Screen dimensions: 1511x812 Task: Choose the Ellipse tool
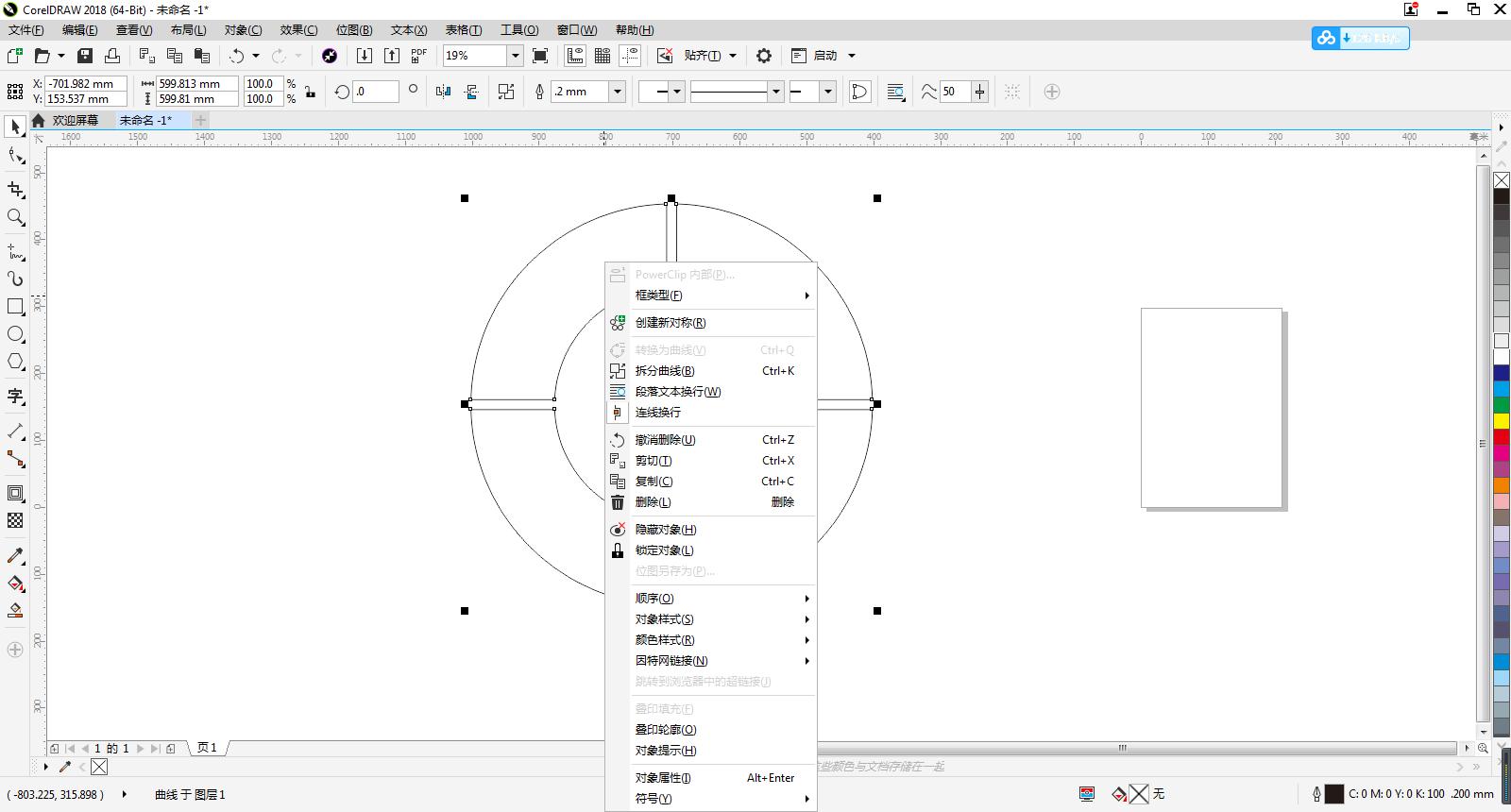[x=15, y=334]
